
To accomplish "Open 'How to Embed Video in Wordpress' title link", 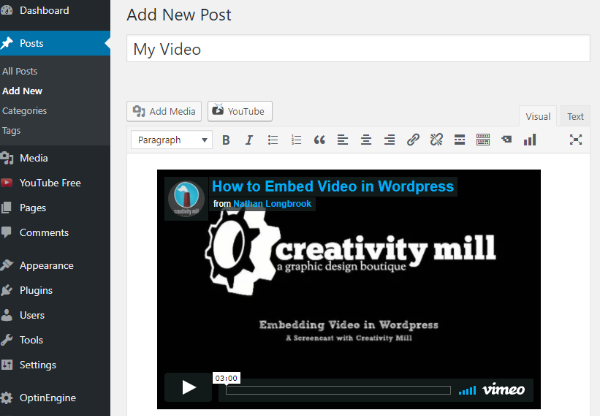I will pos(333,186).
